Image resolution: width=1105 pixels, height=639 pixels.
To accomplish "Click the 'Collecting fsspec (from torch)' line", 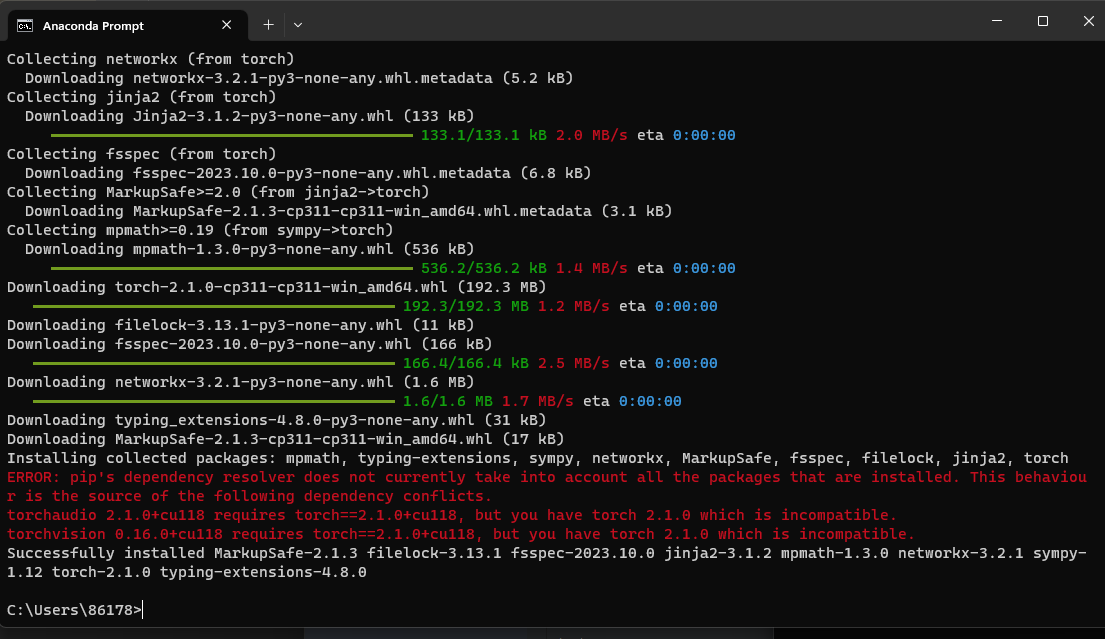I will click(142, 154).
